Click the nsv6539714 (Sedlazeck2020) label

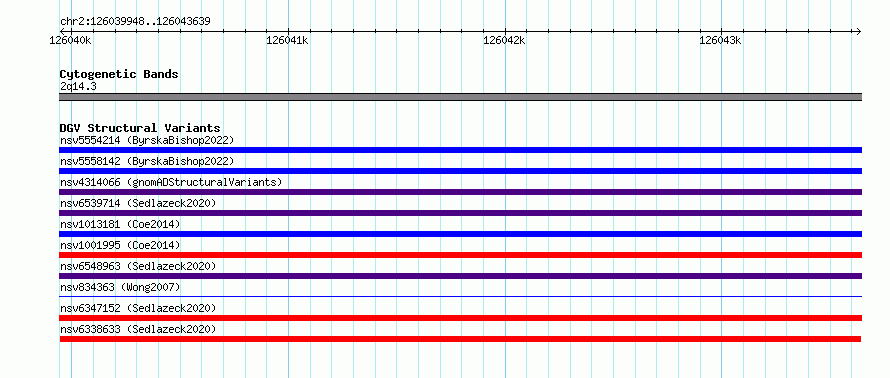[x=138, y=203]
